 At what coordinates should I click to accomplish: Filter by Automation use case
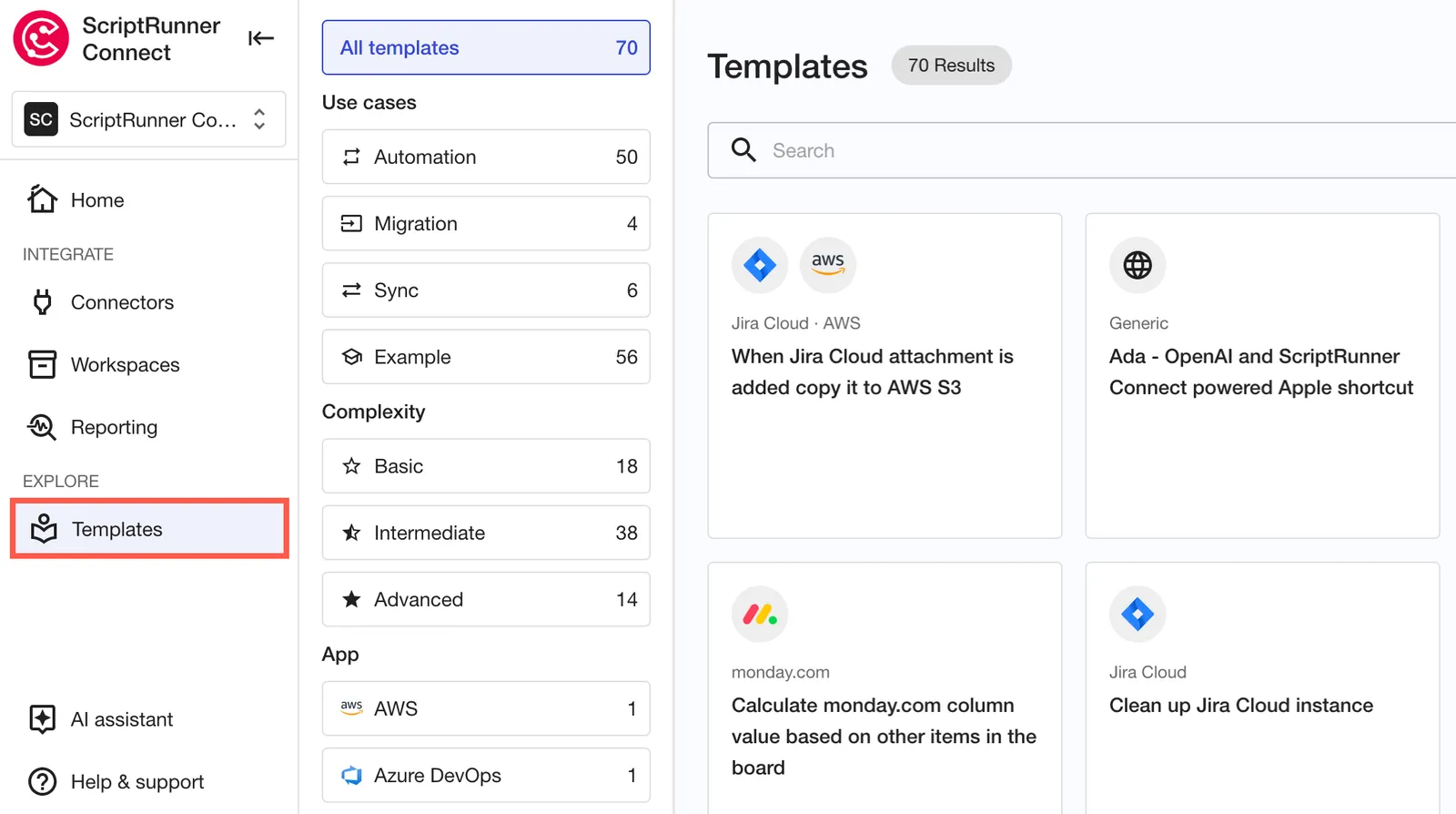pos(486,157)
